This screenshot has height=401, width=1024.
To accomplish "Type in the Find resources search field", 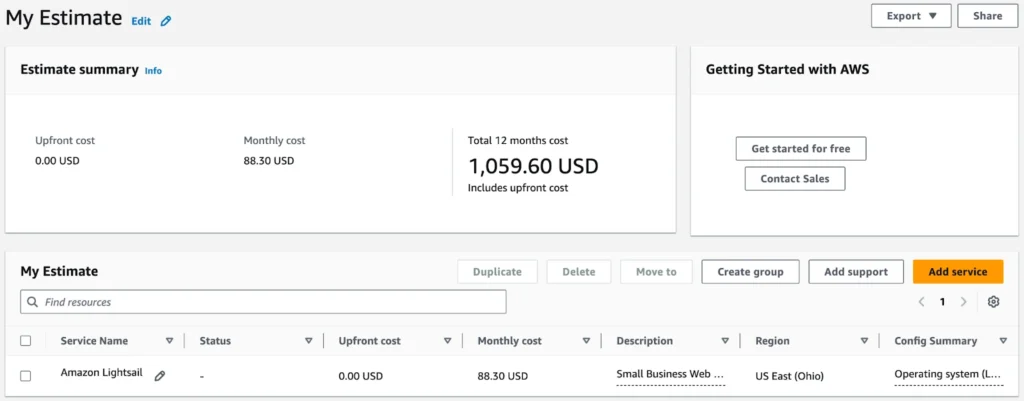I will click(x=270, y=302).
